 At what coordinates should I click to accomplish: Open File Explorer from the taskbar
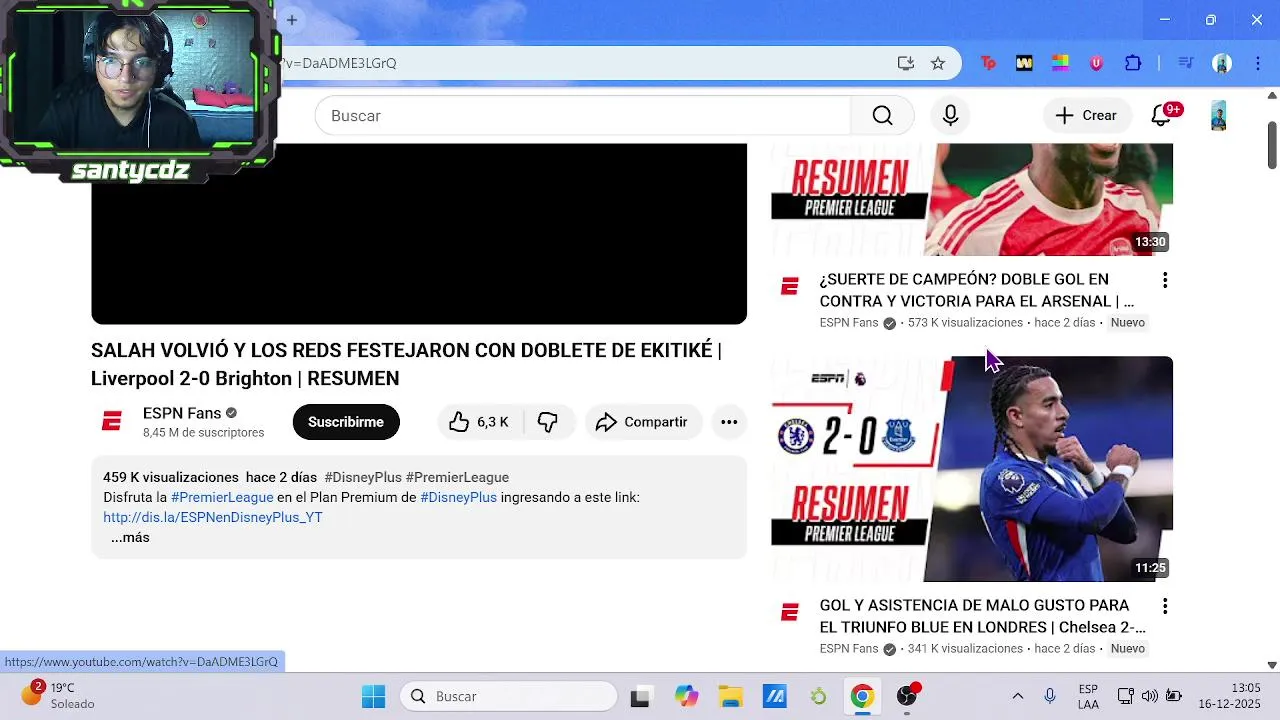click(730, 696)
